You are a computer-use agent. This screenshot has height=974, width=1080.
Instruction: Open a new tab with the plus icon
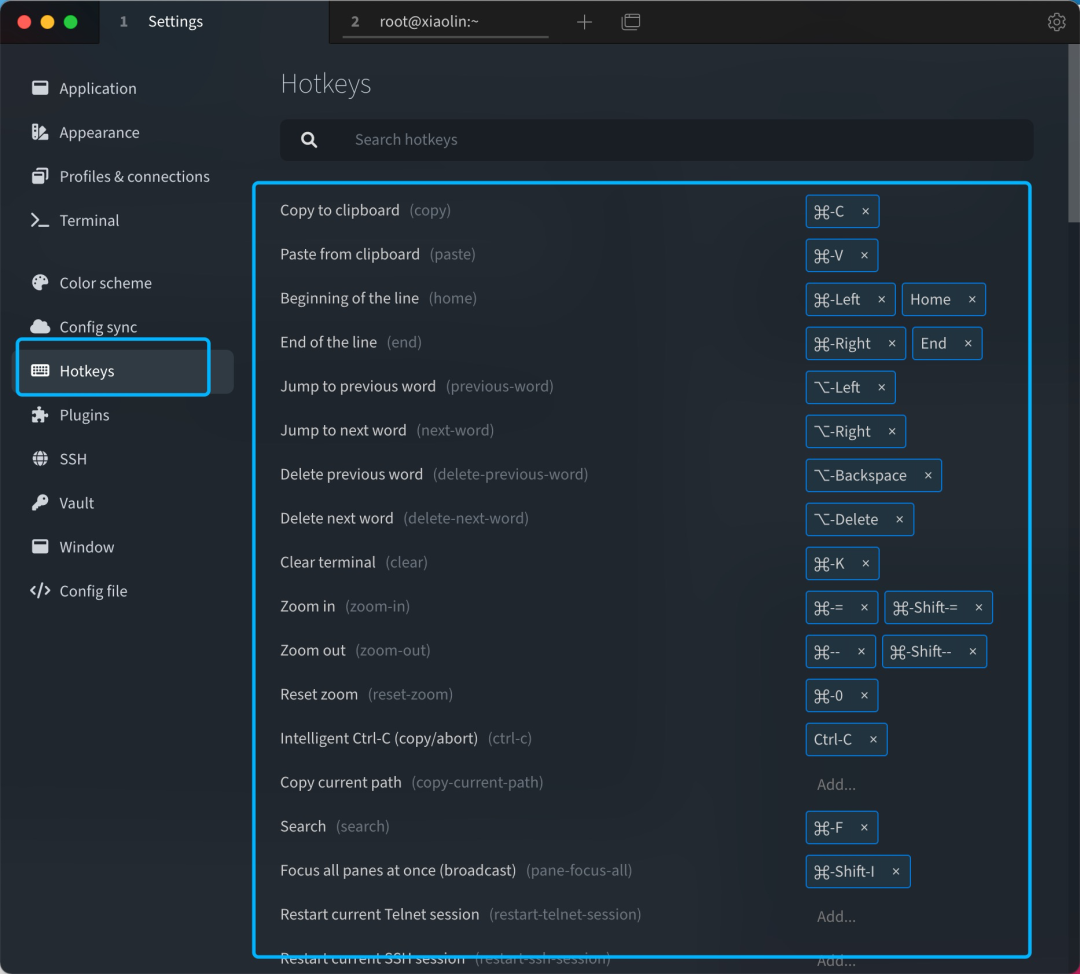[584, 22]
